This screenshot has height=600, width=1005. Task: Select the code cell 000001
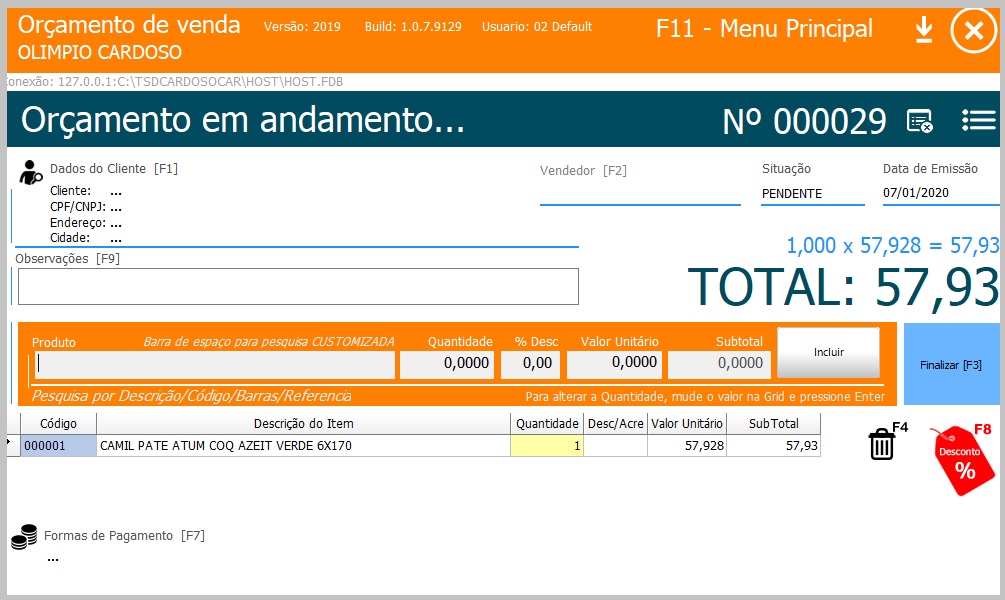[x=58, y=446]
